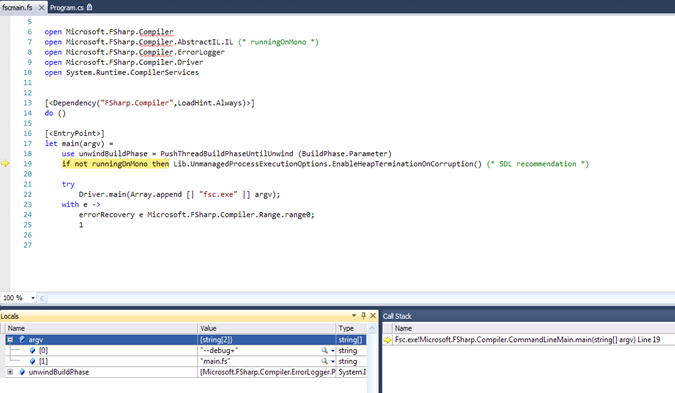Image resolution: width=675 pixels, height=393 pixels.
Task: Click the Dependency attribute on line 13
Action: (149, 103)
